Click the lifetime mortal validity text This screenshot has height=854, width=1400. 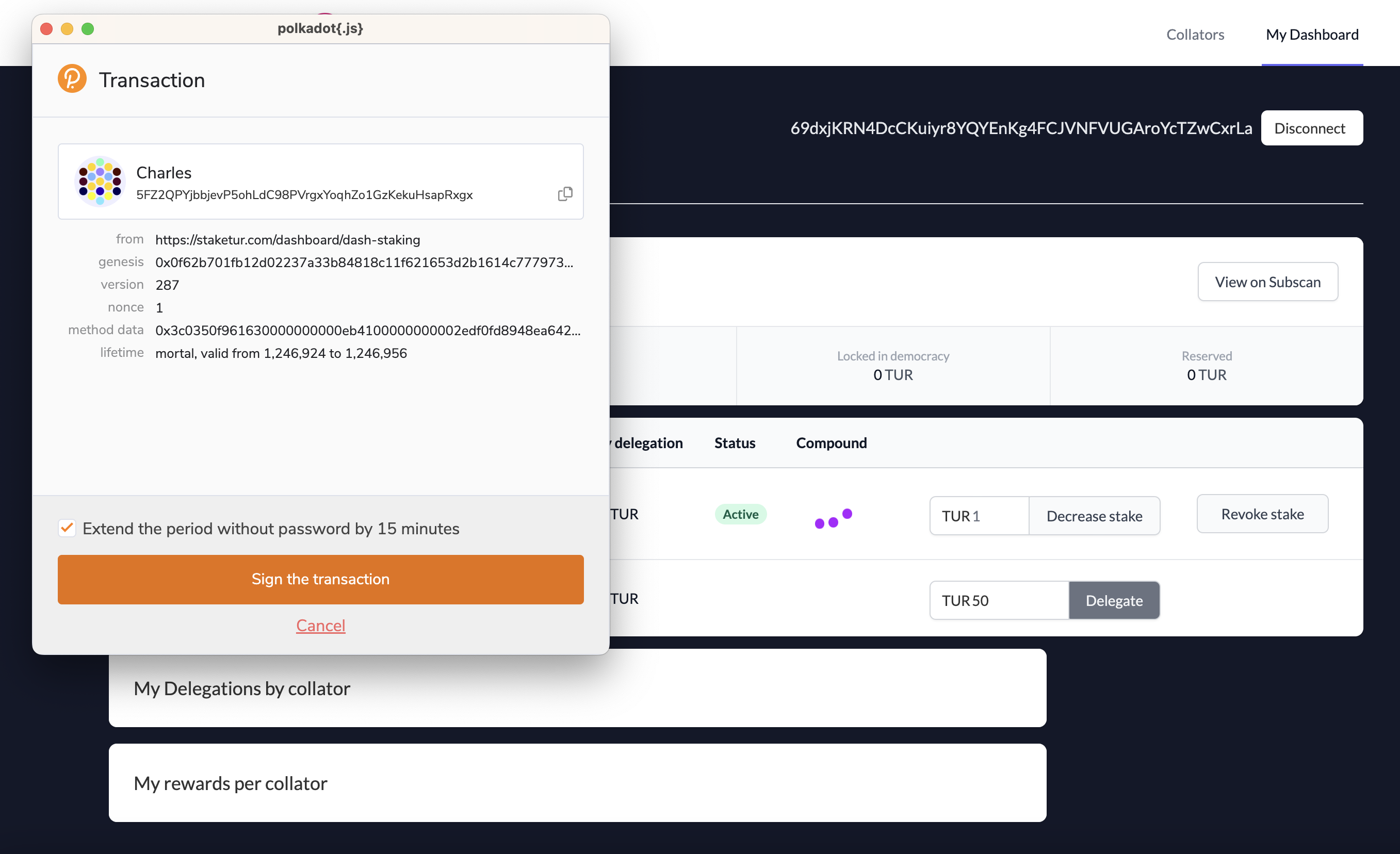tap(281, 353)
